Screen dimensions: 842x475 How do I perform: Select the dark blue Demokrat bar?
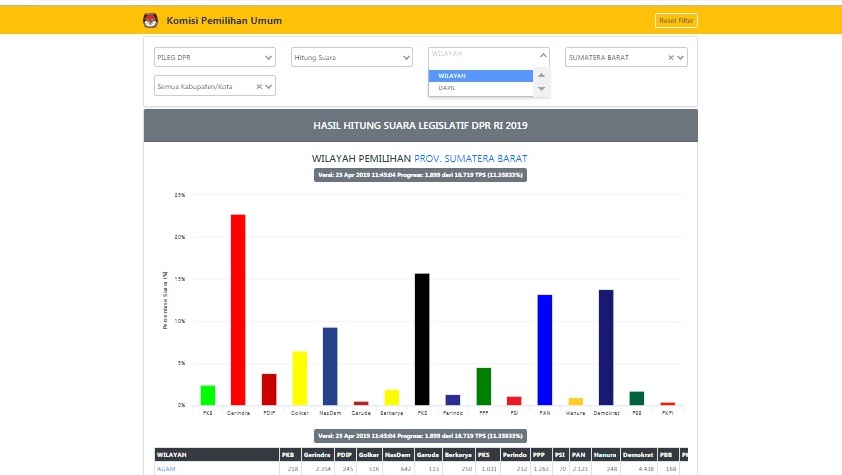[x=605, y=346]
